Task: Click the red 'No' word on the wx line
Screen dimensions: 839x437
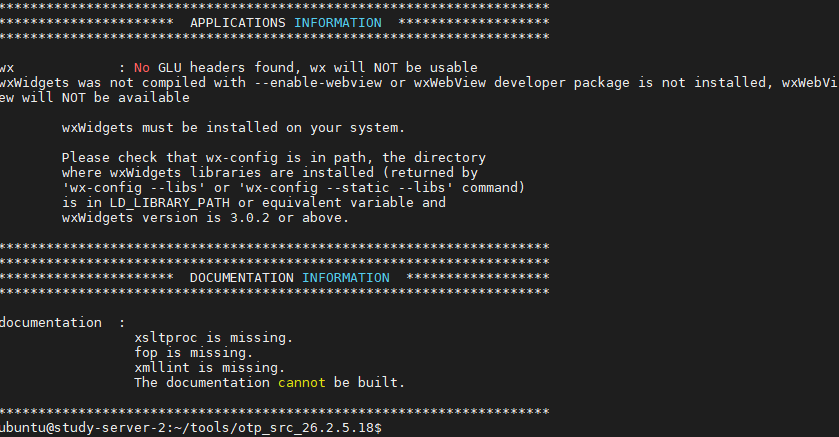Action: point(142,68)
